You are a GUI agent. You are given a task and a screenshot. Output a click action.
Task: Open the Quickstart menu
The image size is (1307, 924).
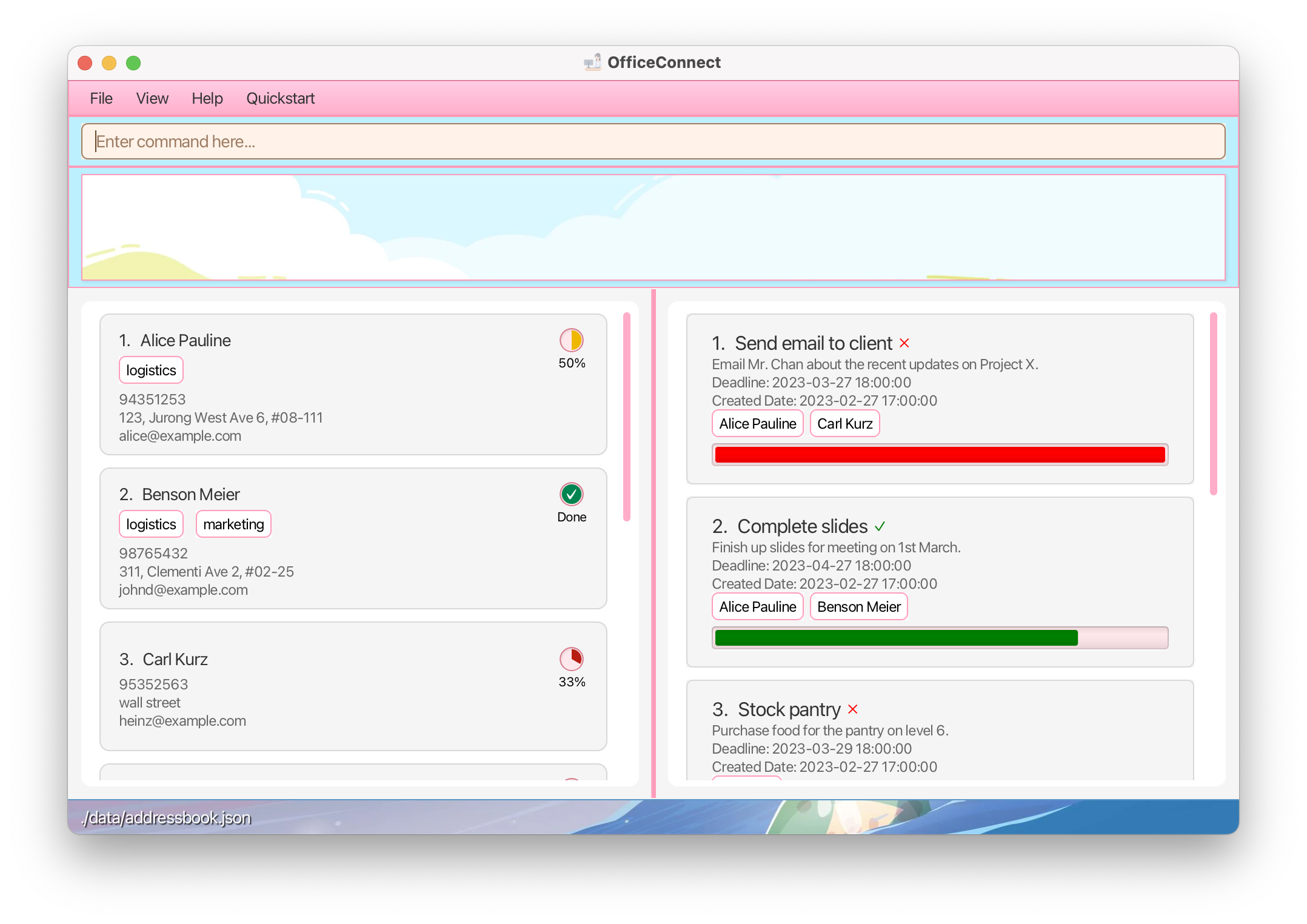pos(280,98)
